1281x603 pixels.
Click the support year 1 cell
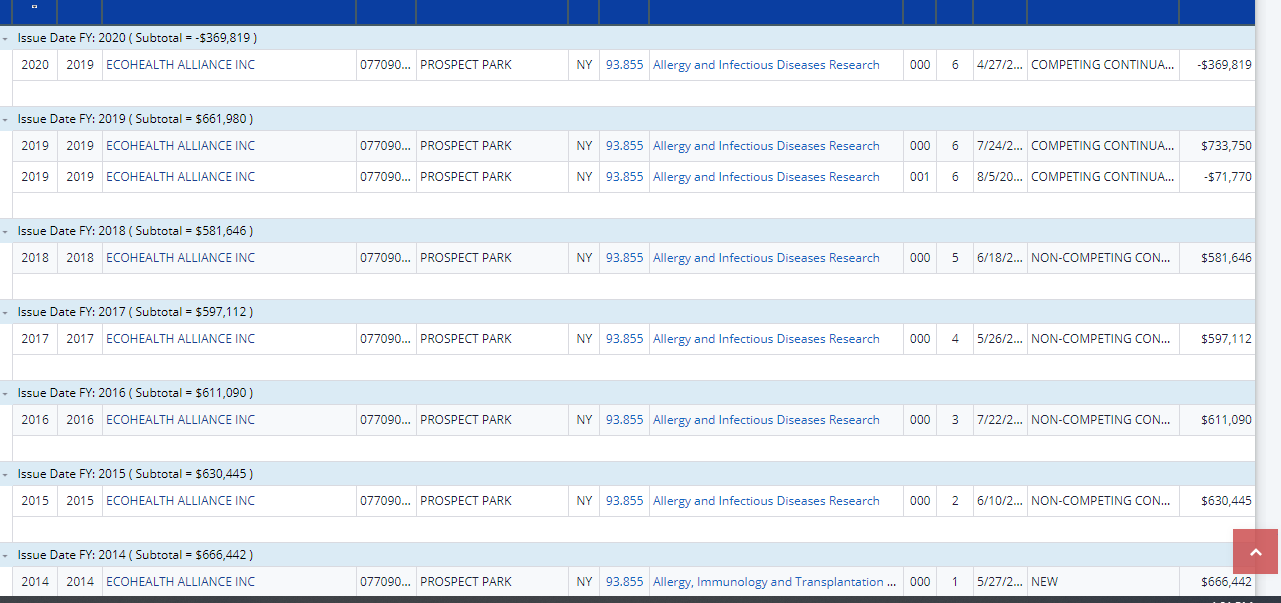tap(955, 582)
